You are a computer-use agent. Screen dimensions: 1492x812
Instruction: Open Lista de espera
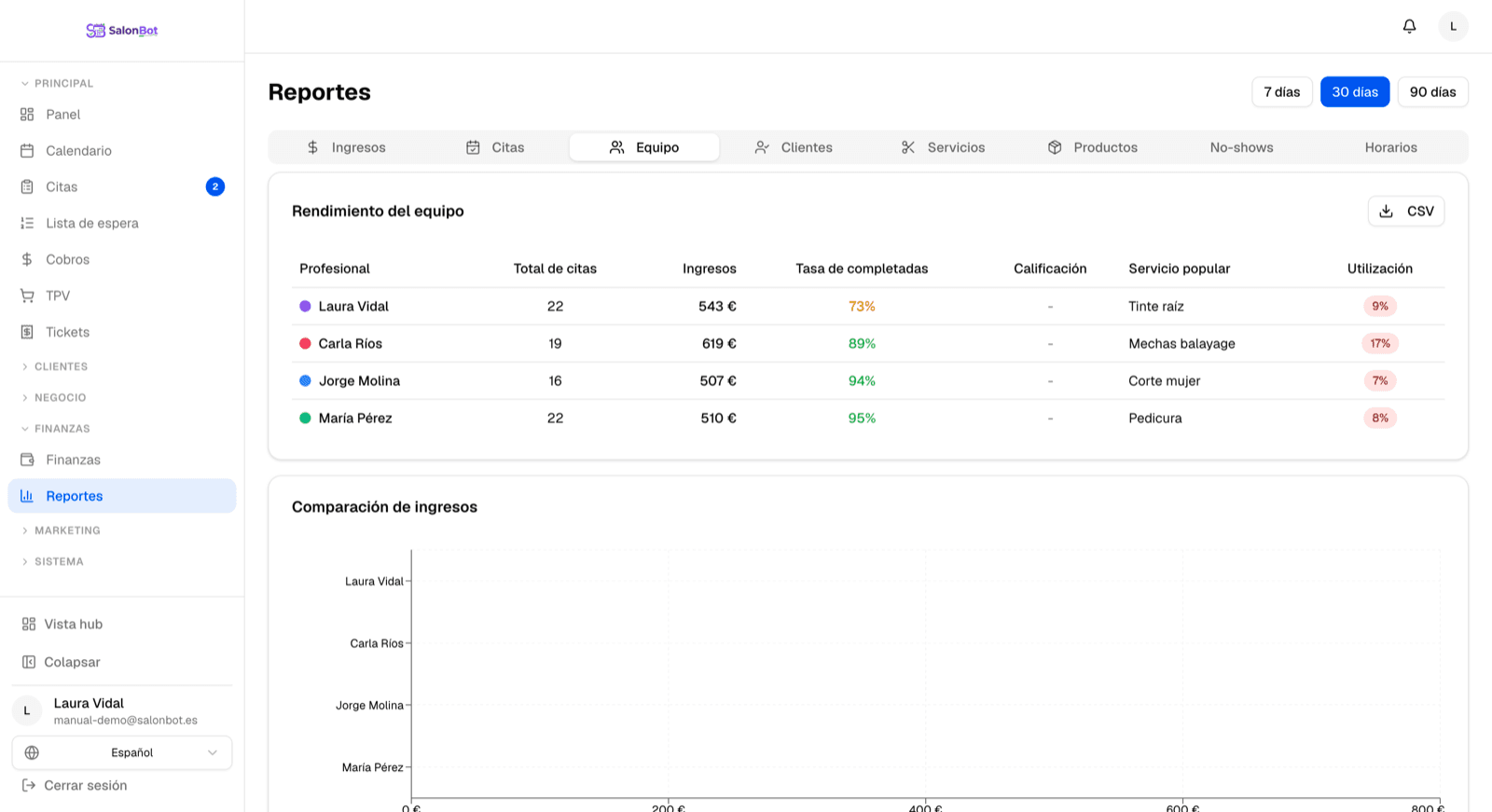[x=122, y=224]
